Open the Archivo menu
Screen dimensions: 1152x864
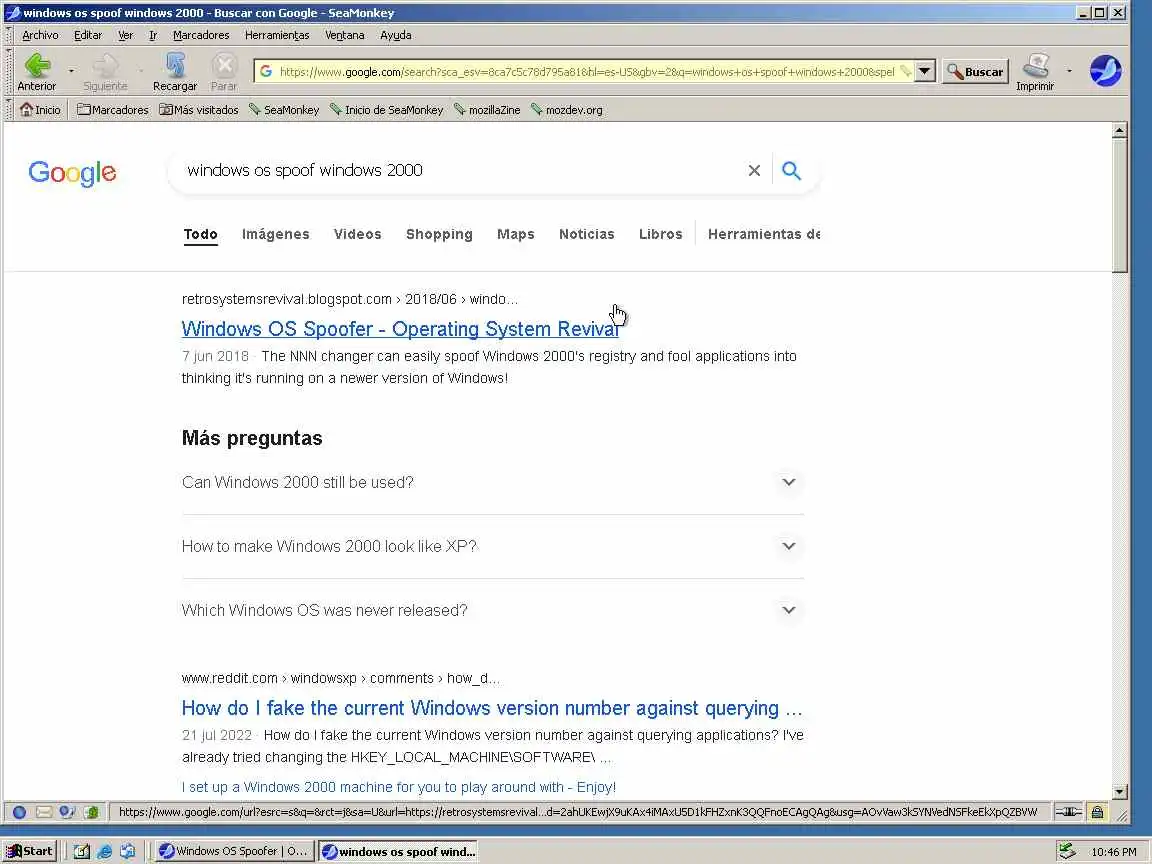[x=40, y=35]
